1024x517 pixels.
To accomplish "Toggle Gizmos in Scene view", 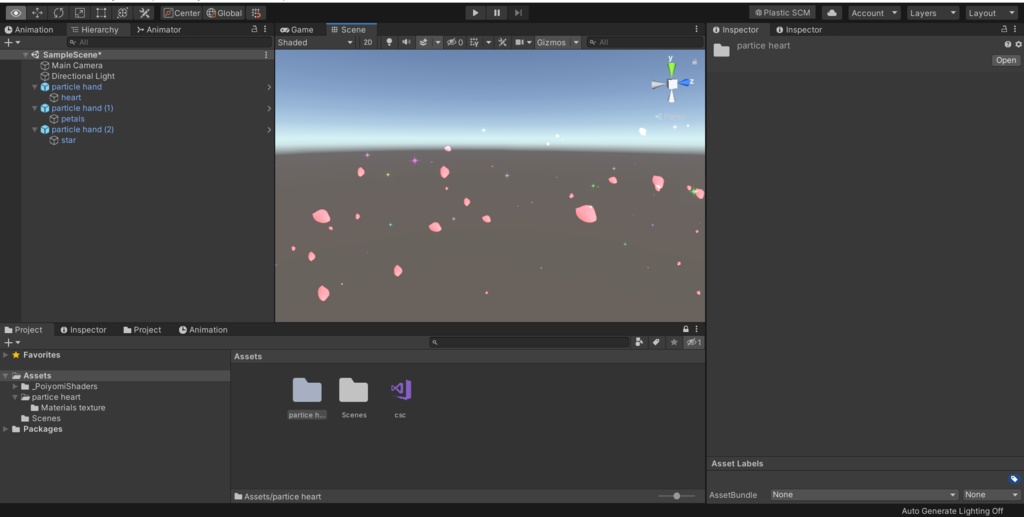I will pos(551,42).
